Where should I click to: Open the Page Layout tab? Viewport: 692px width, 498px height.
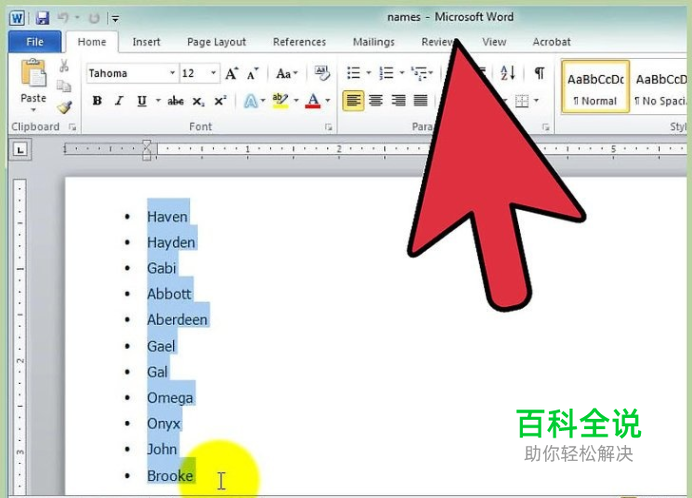(216, 42)
